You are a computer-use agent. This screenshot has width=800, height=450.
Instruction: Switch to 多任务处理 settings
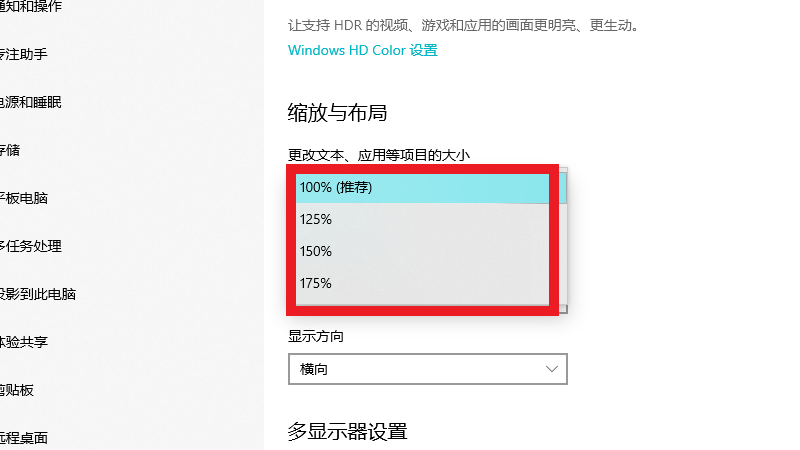[x=30, y=246]
